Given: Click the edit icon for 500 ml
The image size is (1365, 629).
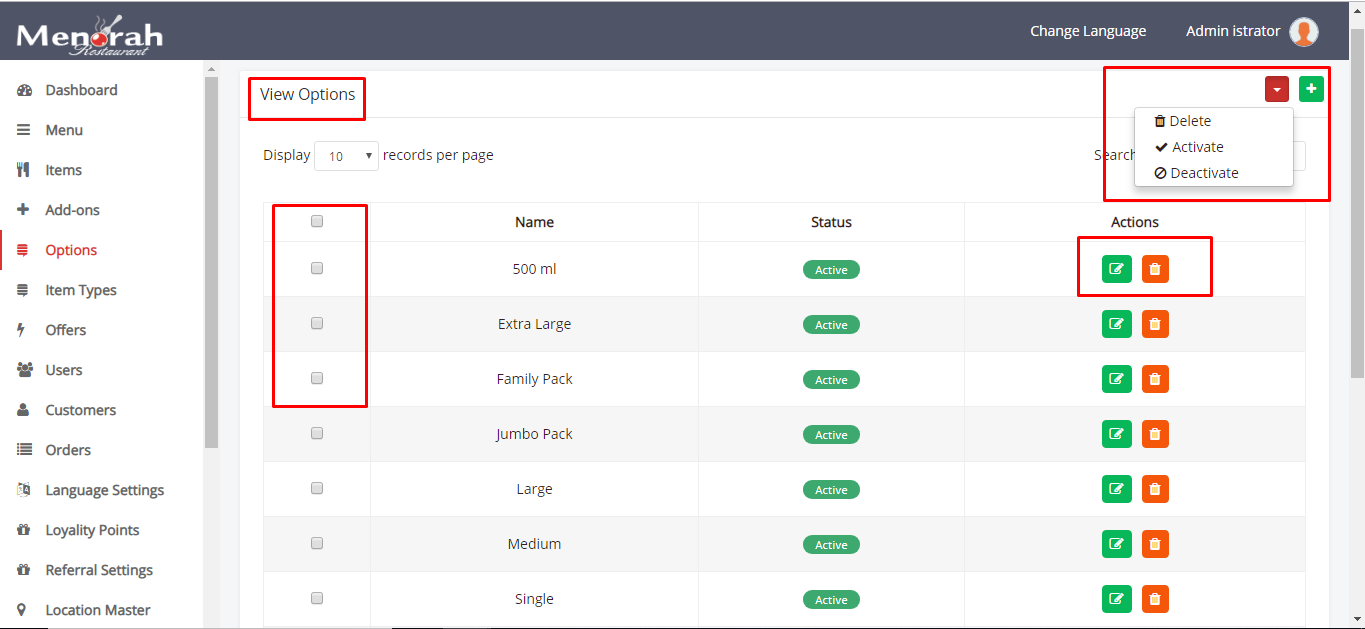Looking at the screenshot, I should point(1116,269).
